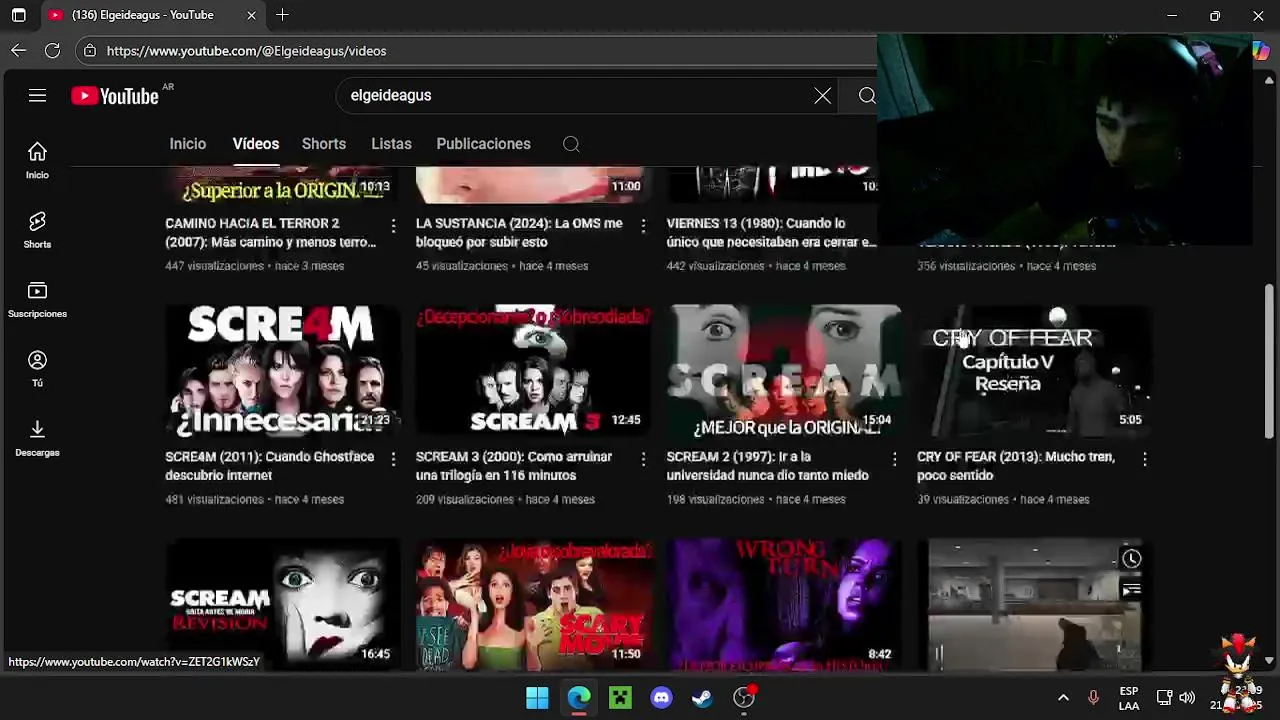Open options menu for CRY OF FEAR video
1280x720 pixels.
point(1144,459)
